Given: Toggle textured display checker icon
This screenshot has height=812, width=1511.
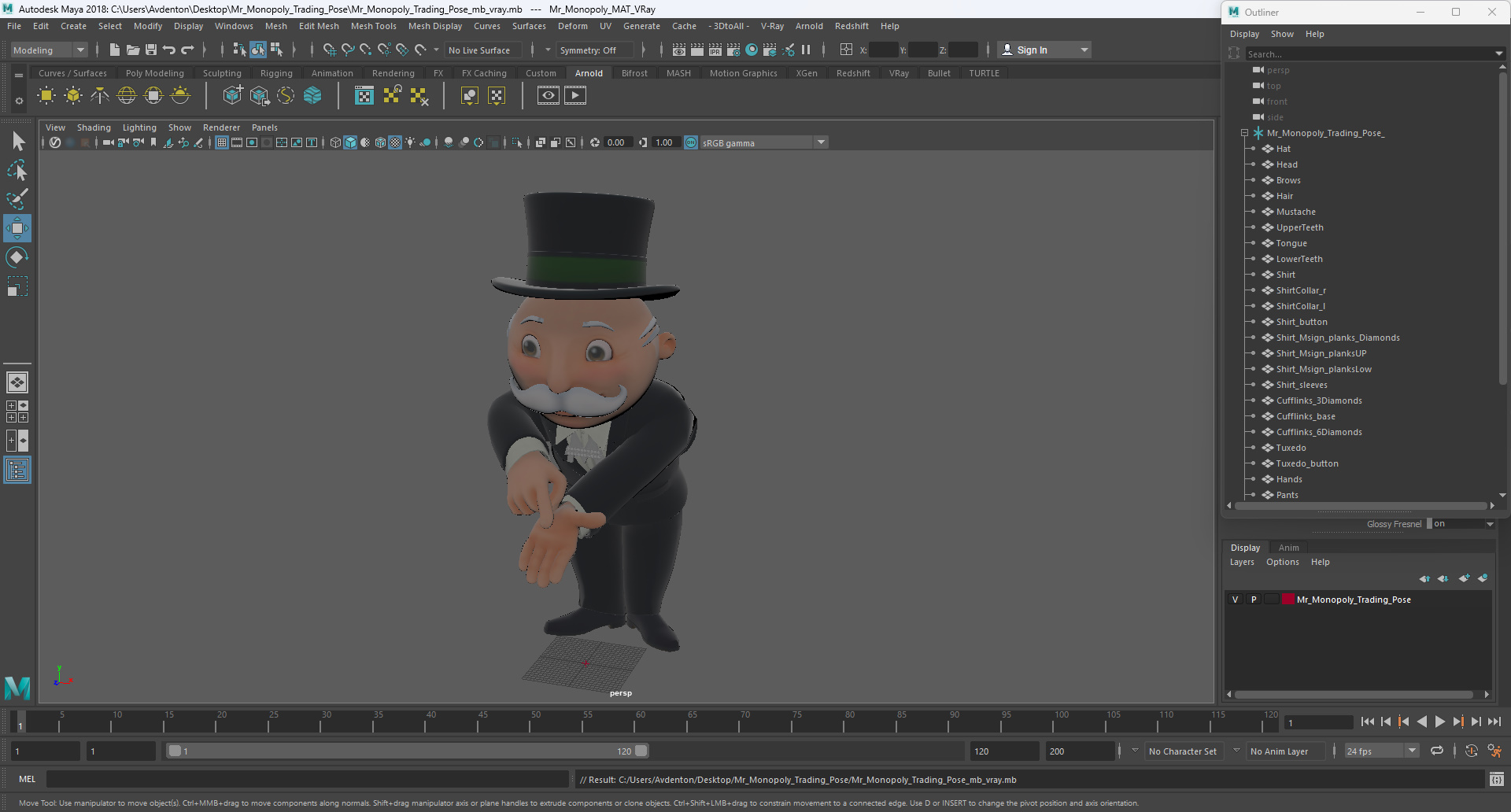Looking at the screenshot, I should click(395, 142).
